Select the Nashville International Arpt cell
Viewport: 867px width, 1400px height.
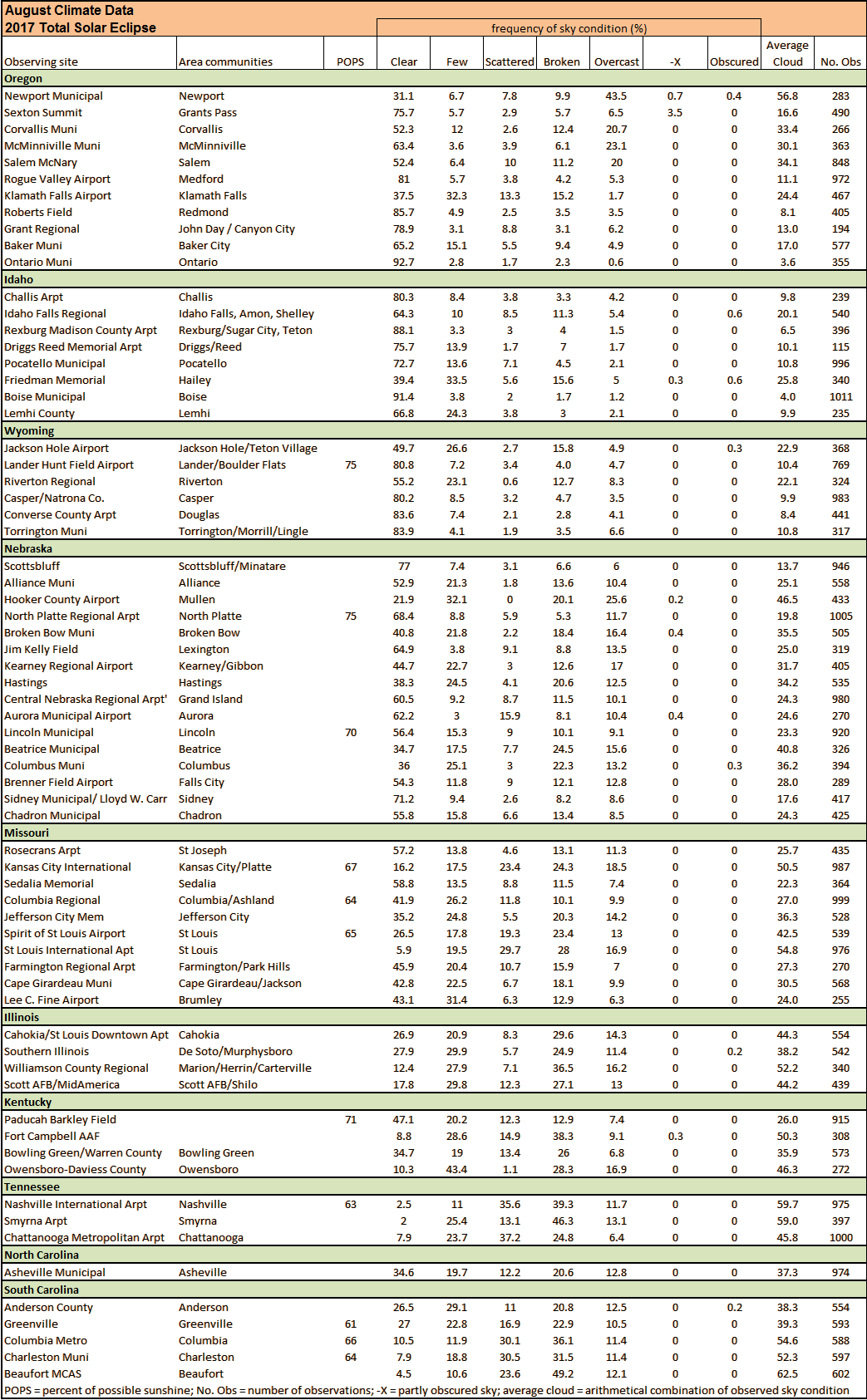pyautogui.click(x=90, y=1205)
